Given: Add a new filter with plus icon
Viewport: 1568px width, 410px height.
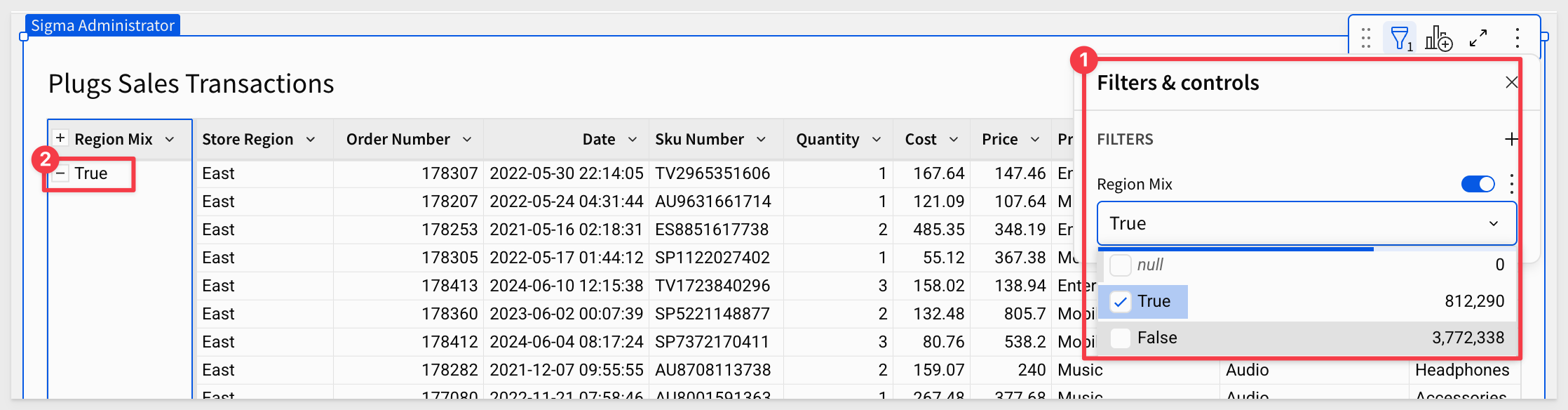Looking at the screenshot, I should (1511, 139).
